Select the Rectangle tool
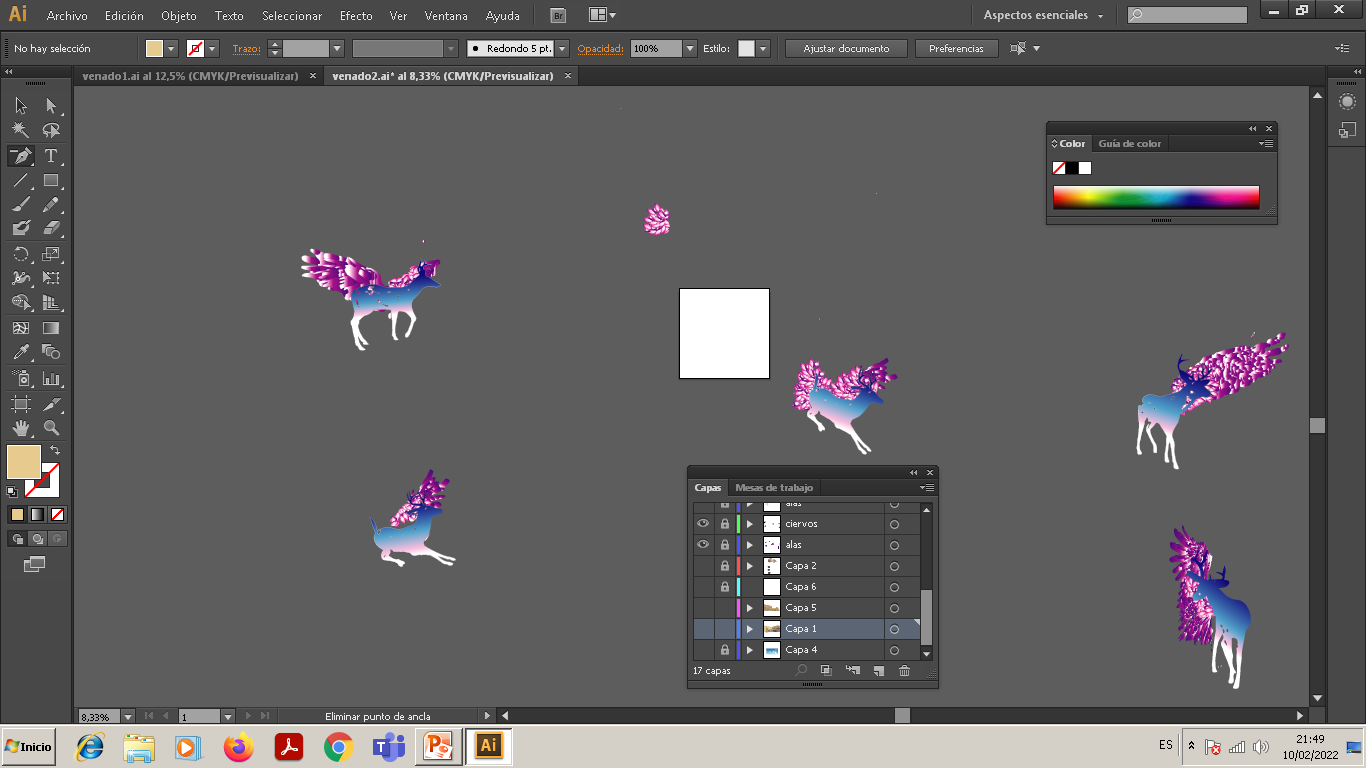The width and height of the screenshot is (1366, 768). [51, 181]
